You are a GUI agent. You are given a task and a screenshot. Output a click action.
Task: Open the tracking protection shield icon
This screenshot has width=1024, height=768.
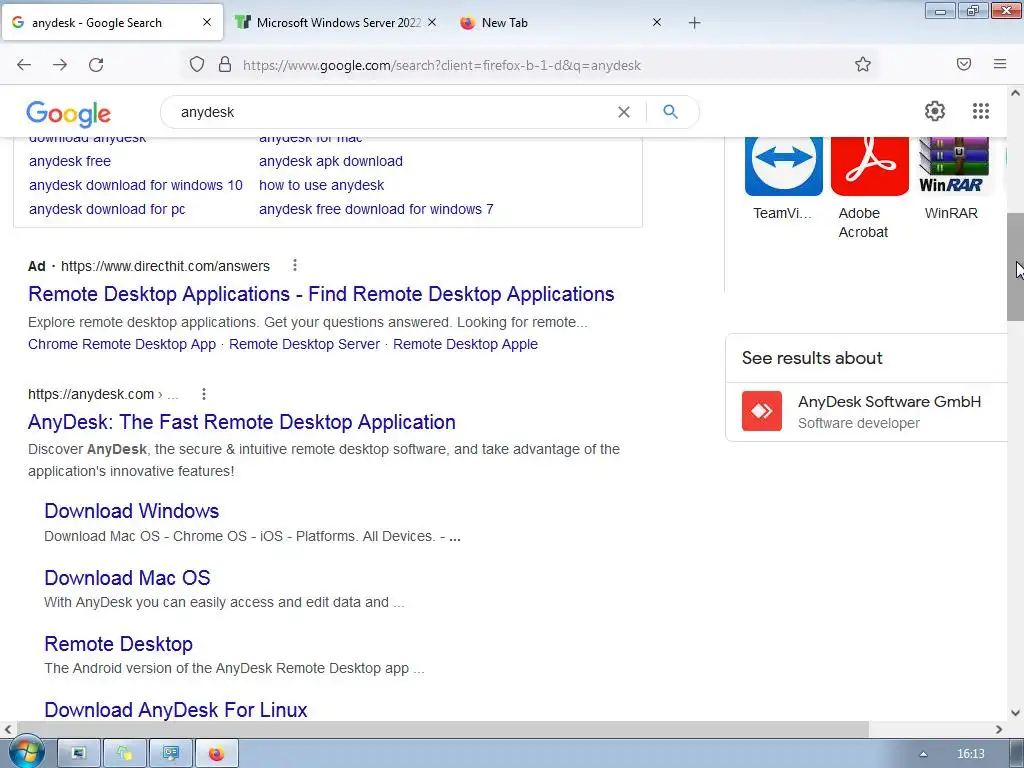(x=197, y=65)
